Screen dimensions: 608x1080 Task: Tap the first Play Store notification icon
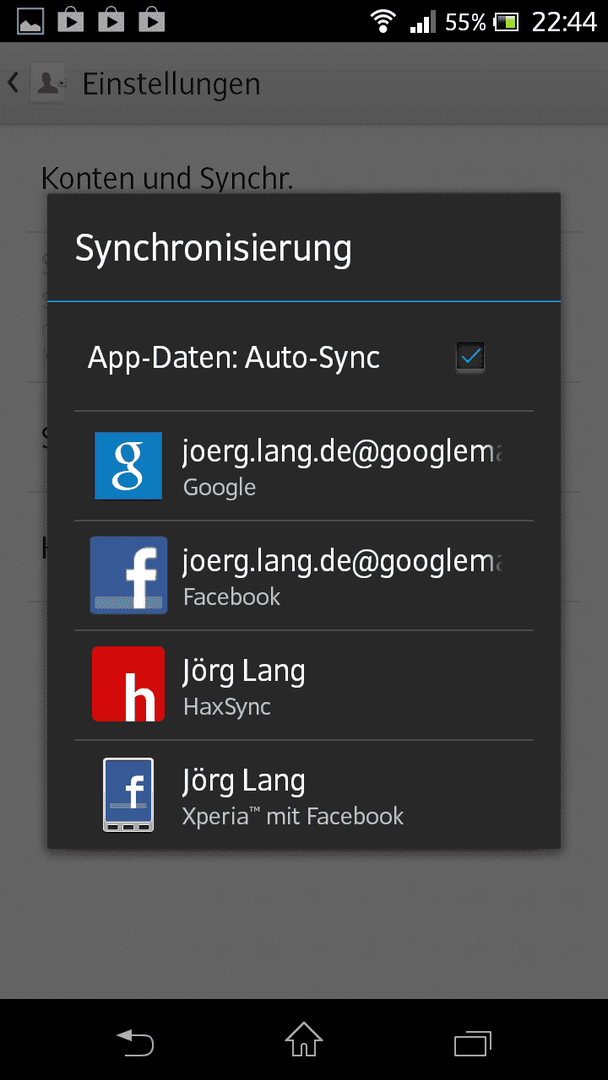pos(70,20)
